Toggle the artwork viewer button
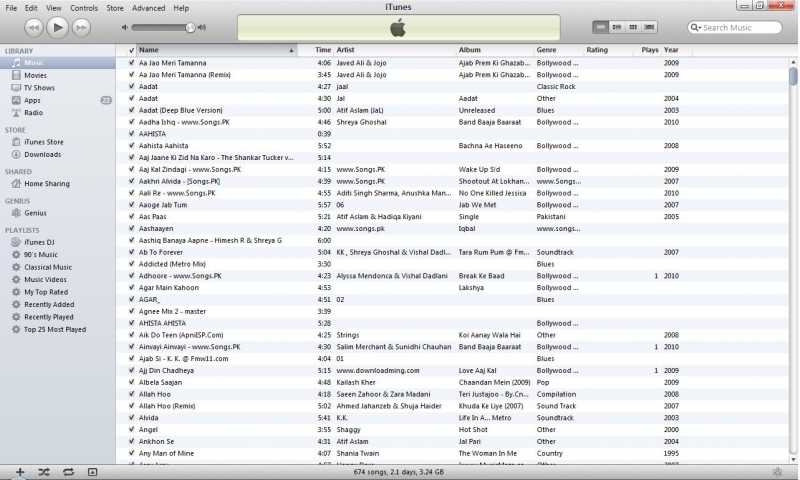Viewport: 800px width, 480px height. click(x=92, y=472)
